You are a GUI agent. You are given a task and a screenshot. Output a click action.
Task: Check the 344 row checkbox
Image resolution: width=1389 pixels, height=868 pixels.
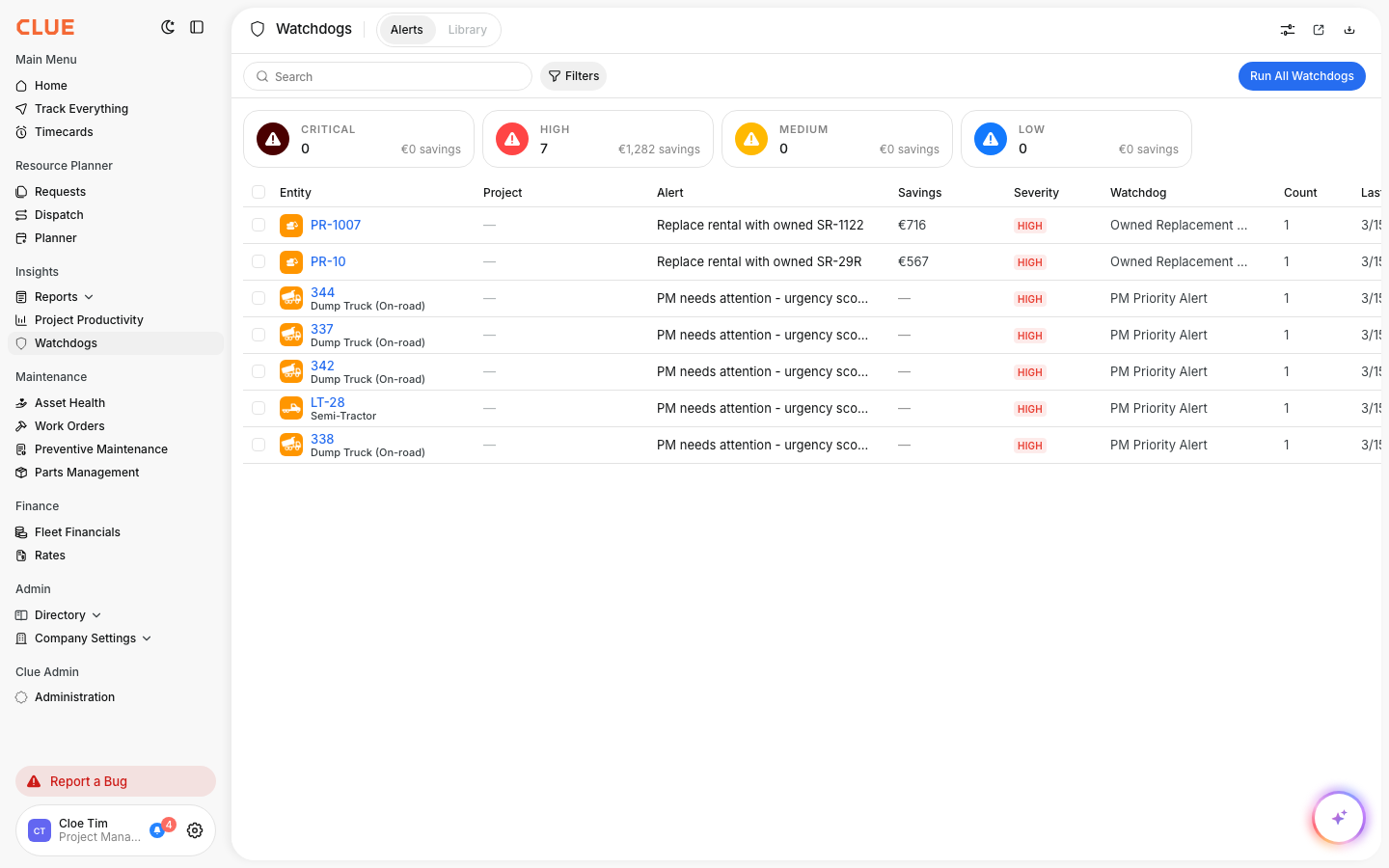tap(259, 298)
